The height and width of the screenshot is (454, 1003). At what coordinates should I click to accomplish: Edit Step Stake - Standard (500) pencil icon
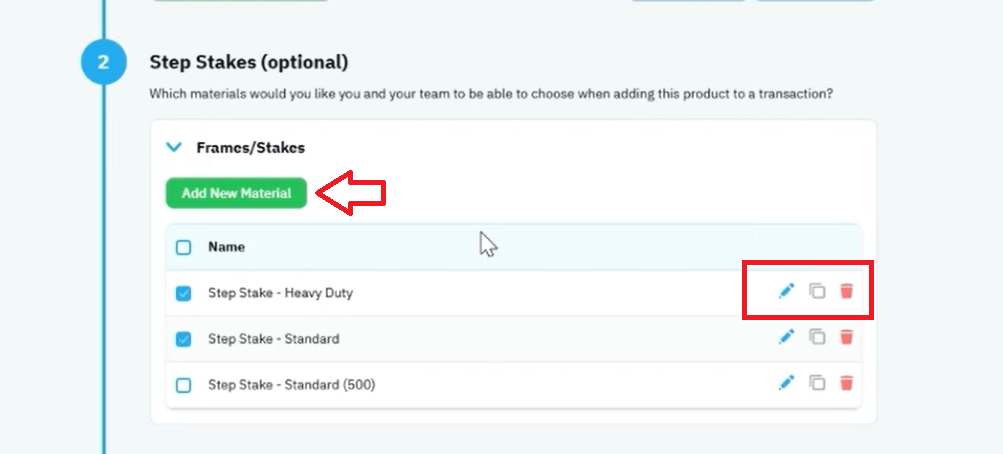click(786, 383)
